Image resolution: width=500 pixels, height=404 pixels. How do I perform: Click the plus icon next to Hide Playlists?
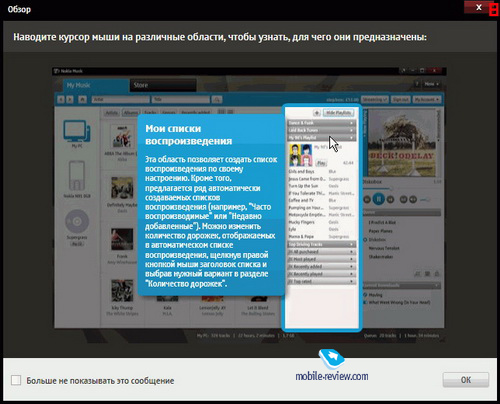[x=317, y=113]
